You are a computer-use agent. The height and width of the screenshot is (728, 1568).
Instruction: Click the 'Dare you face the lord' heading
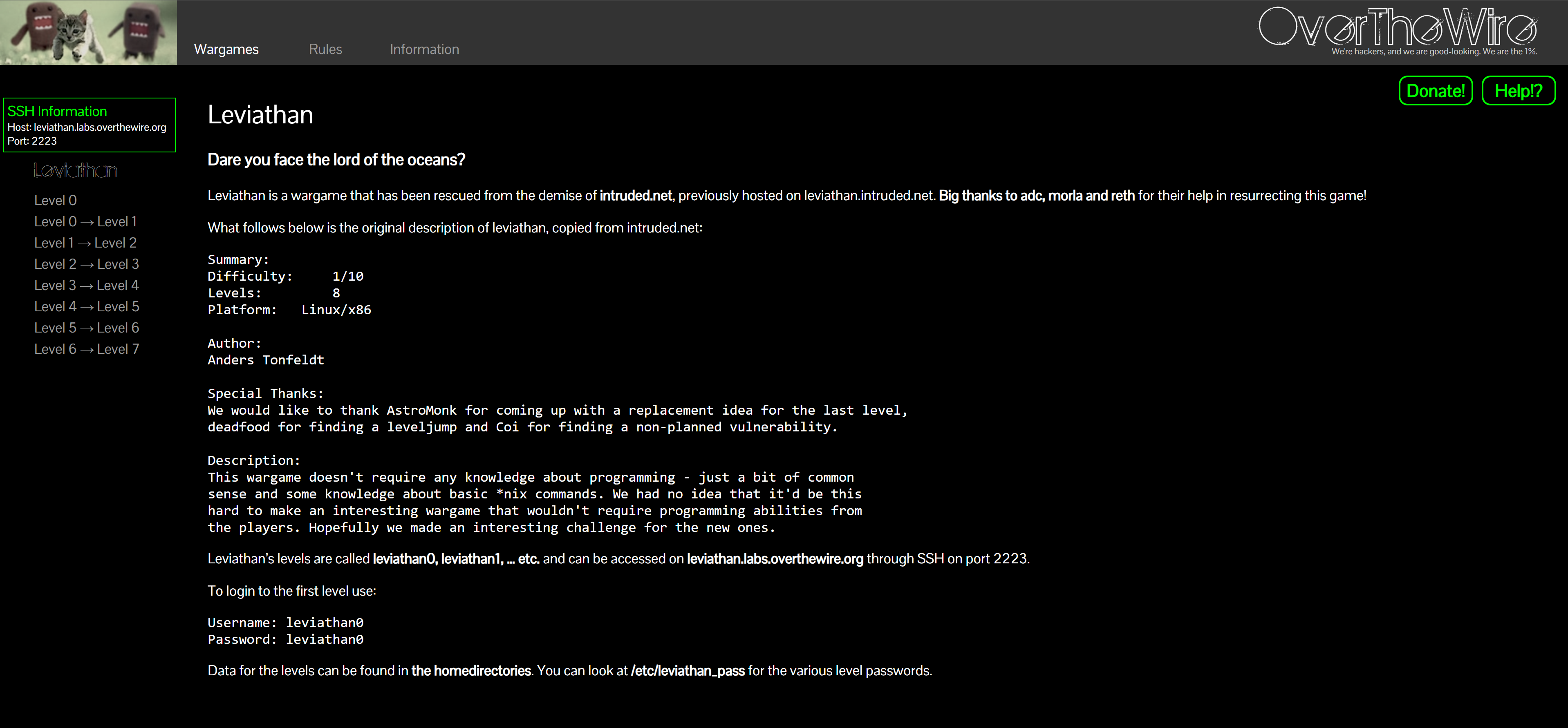click(x=336, y=160)
